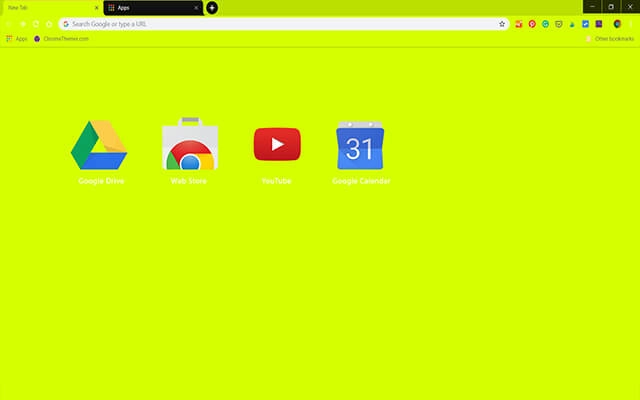Open the Google Calendar app
This screenshot has width=640, height=400.
coord(360,145)
